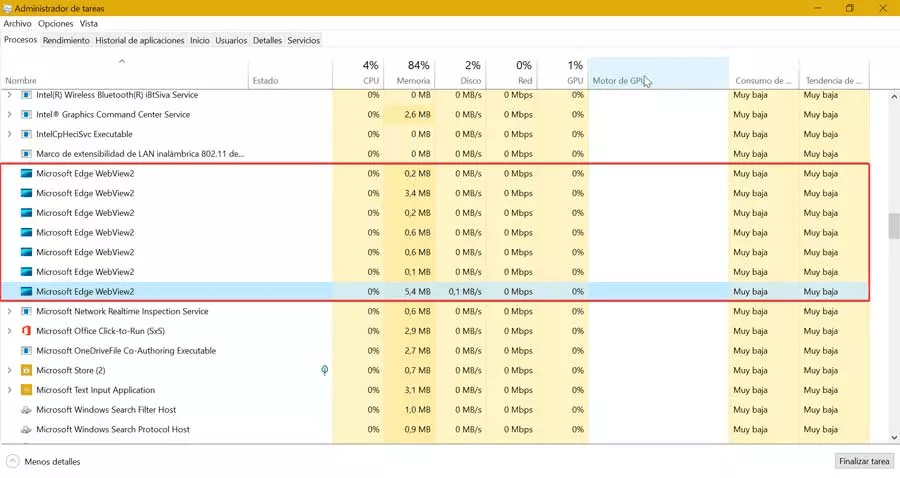The width and height of the screenshot is (900, 478).
Task: Click the Microsoft Windows Search Filter Host icon
Action: (26, 410)
